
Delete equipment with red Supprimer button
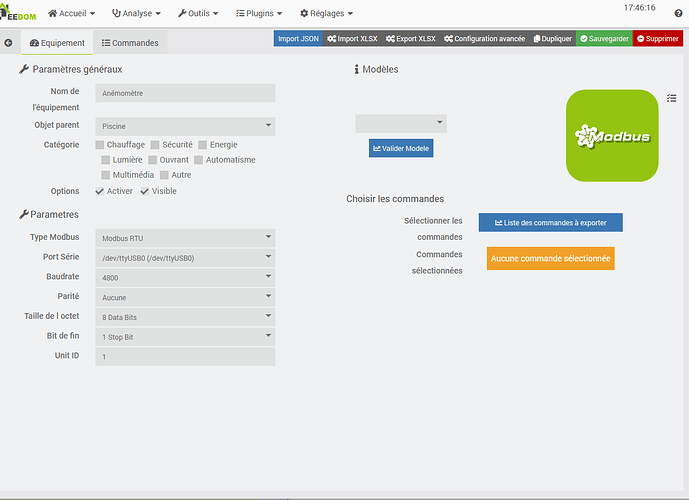point(658,39)
